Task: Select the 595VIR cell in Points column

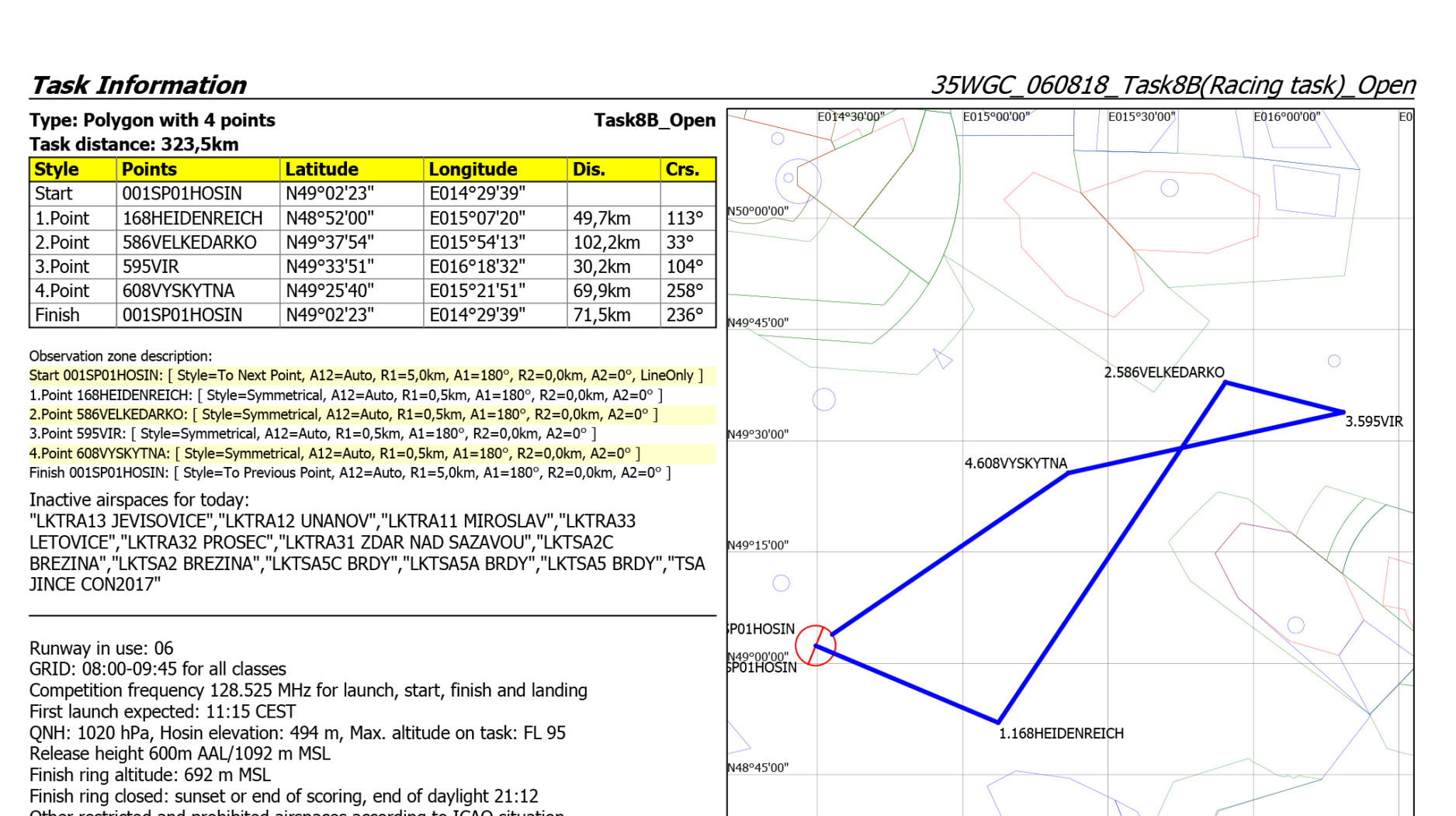Action: point(151,267)
